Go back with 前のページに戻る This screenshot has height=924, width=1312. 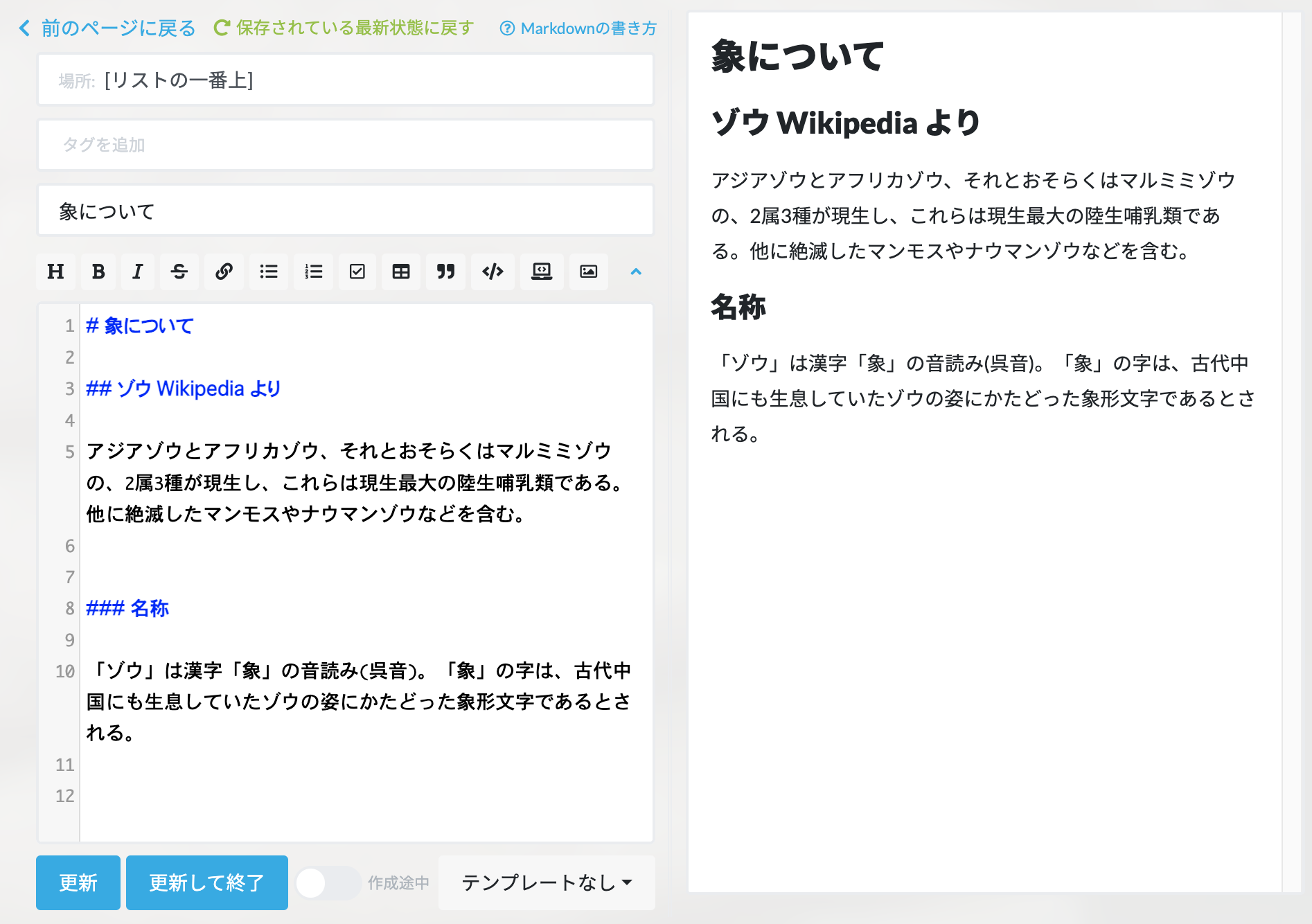point(107,28)
